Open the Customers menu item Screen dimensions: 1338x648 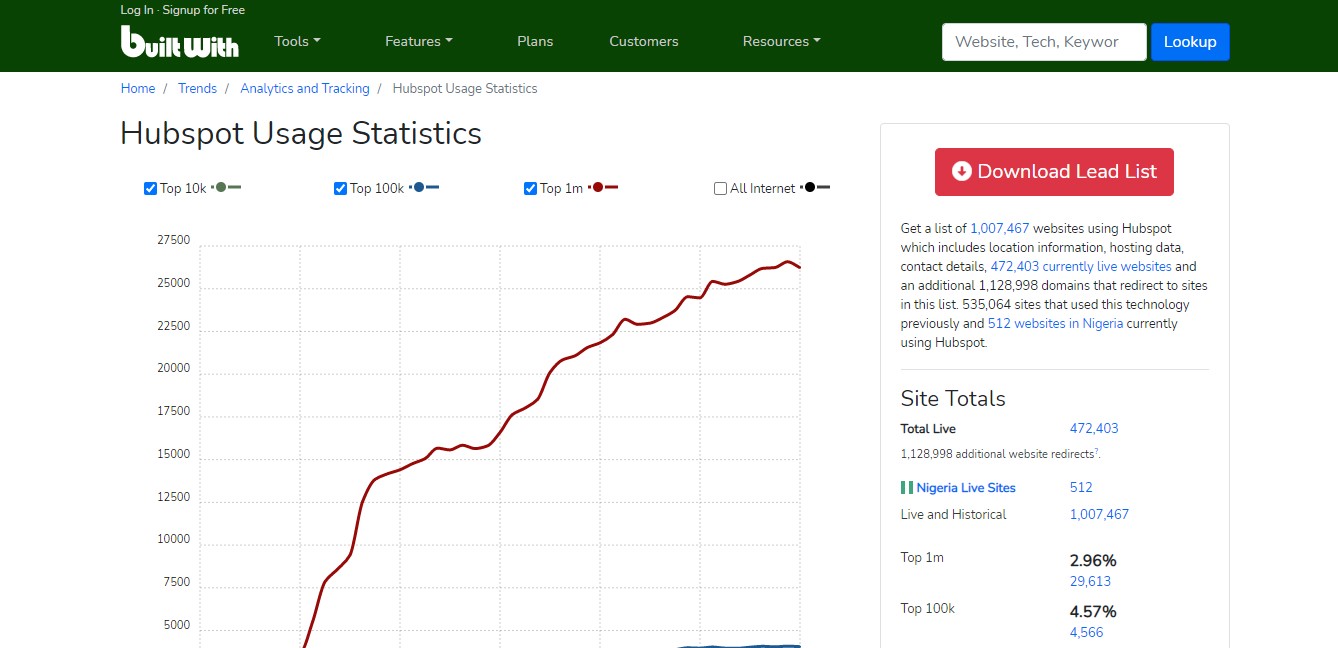[644, 41]
